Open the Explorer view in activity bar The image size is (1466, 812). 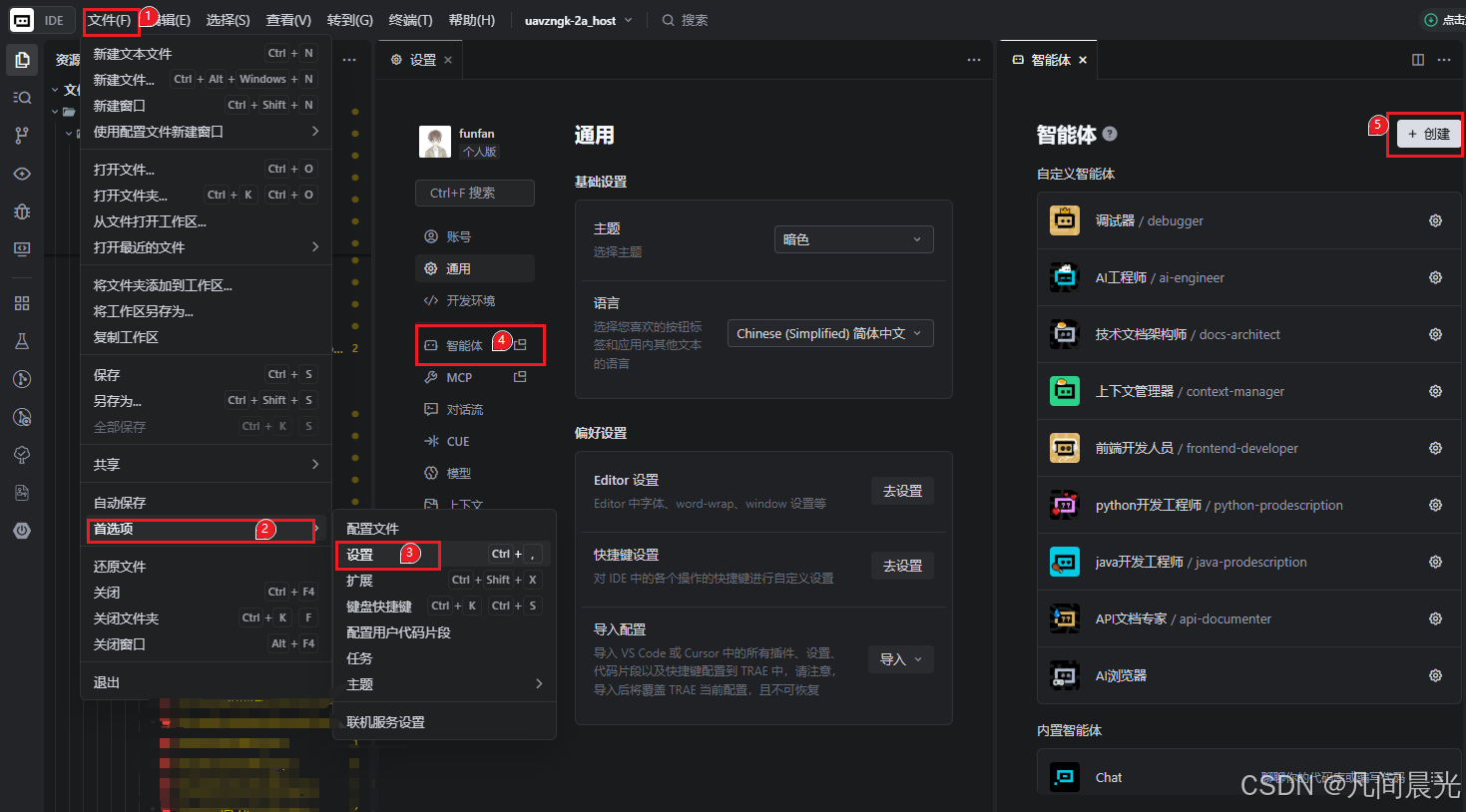[x=22, y=60]
